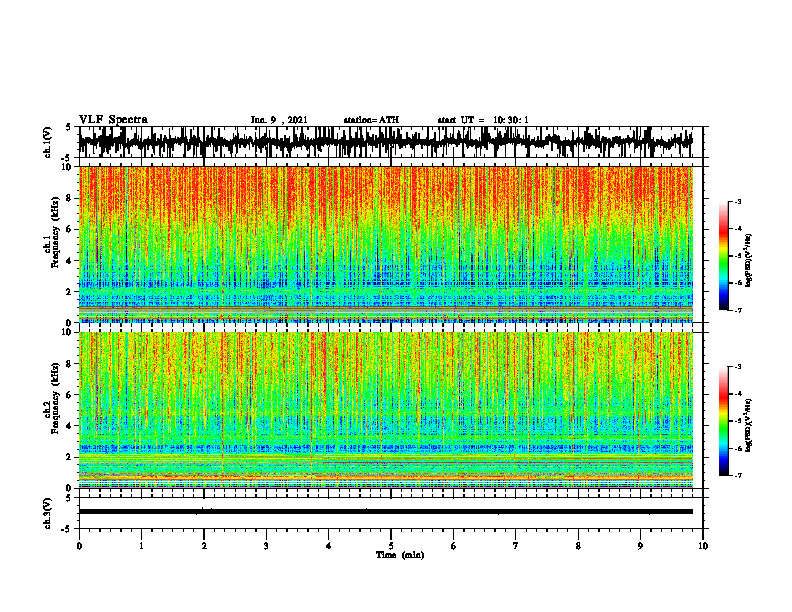
Task: Click the ch.3 flat black voltage trace
Action: coord(386,512)
